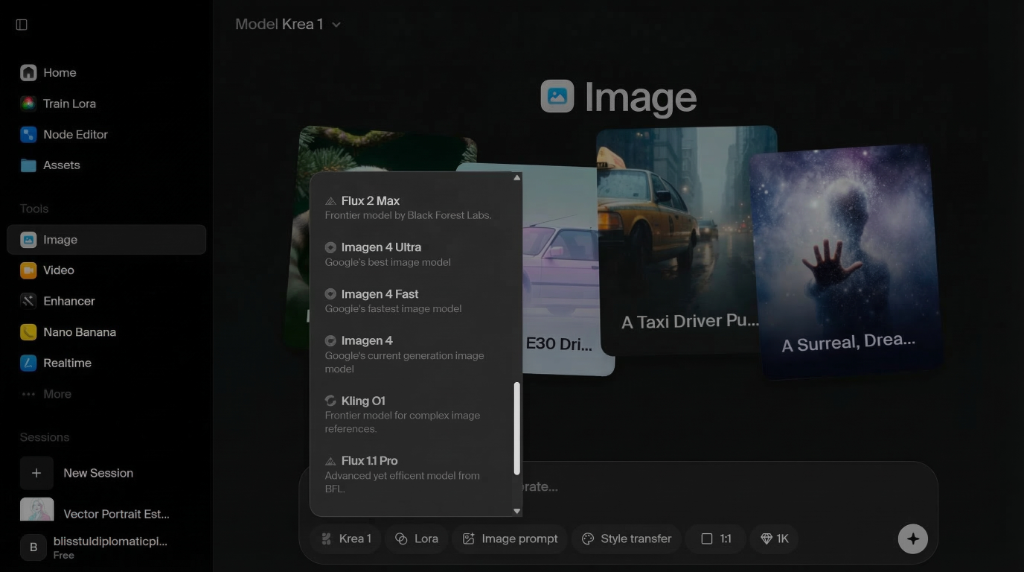The image size is (1024, 572).
Task: Click the user avatar with letter B
Action: click(33, 547)
